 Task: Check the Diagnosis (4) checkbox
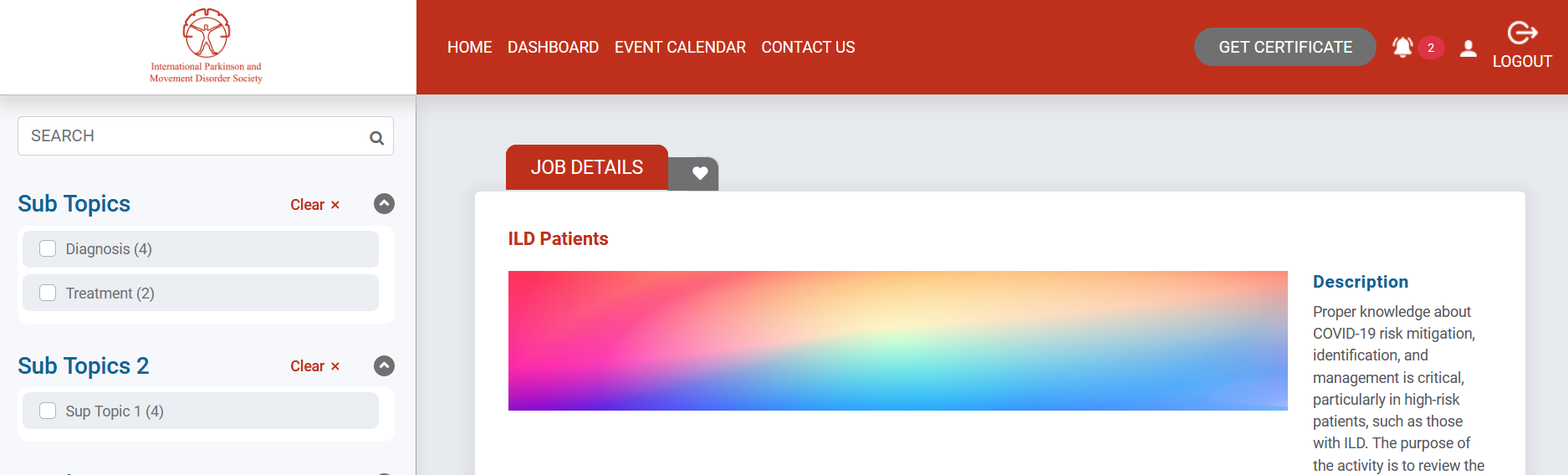[48, 248]
